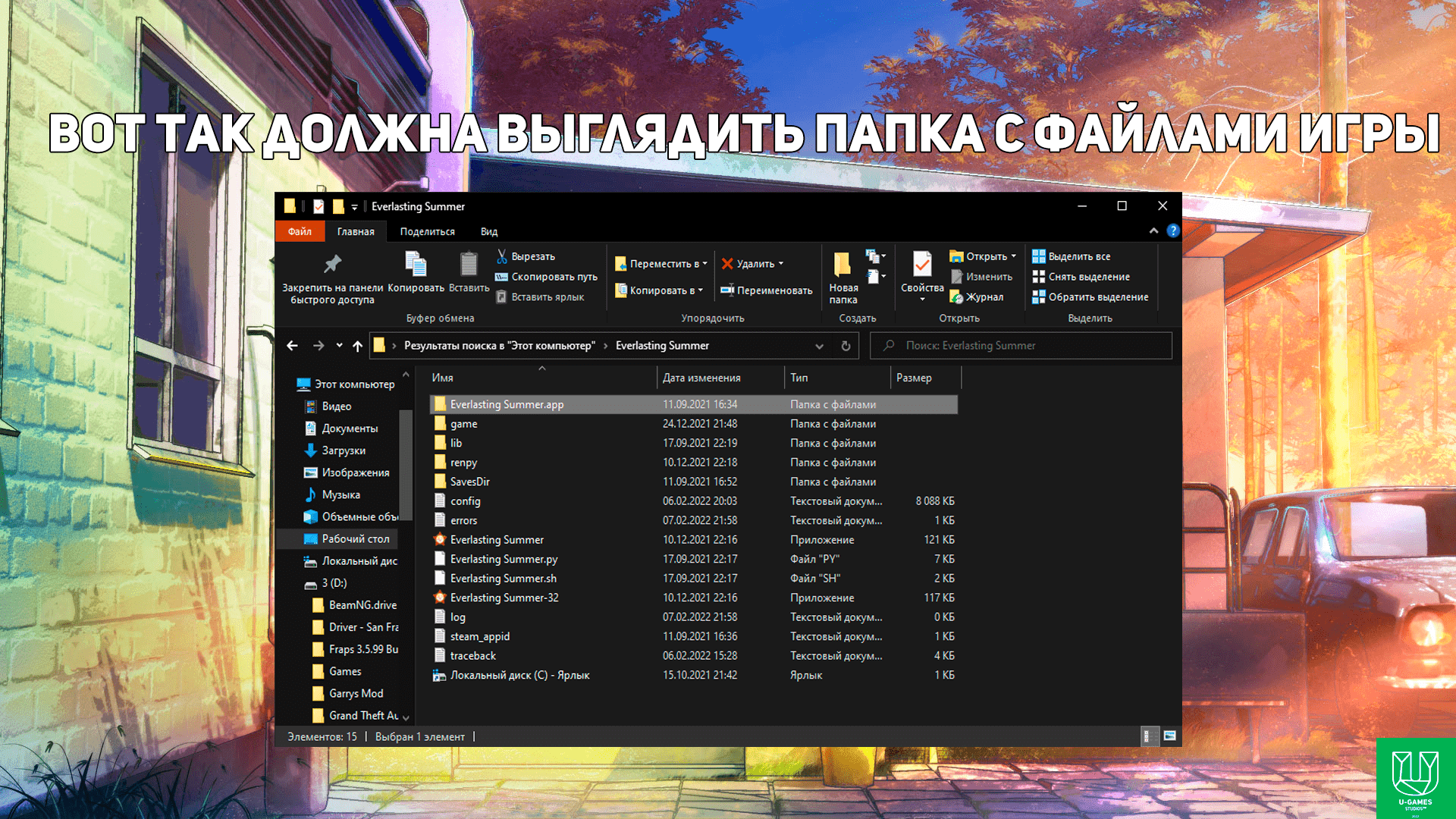
Task: Switch to details view layout icon
Action: [1149, 736]
